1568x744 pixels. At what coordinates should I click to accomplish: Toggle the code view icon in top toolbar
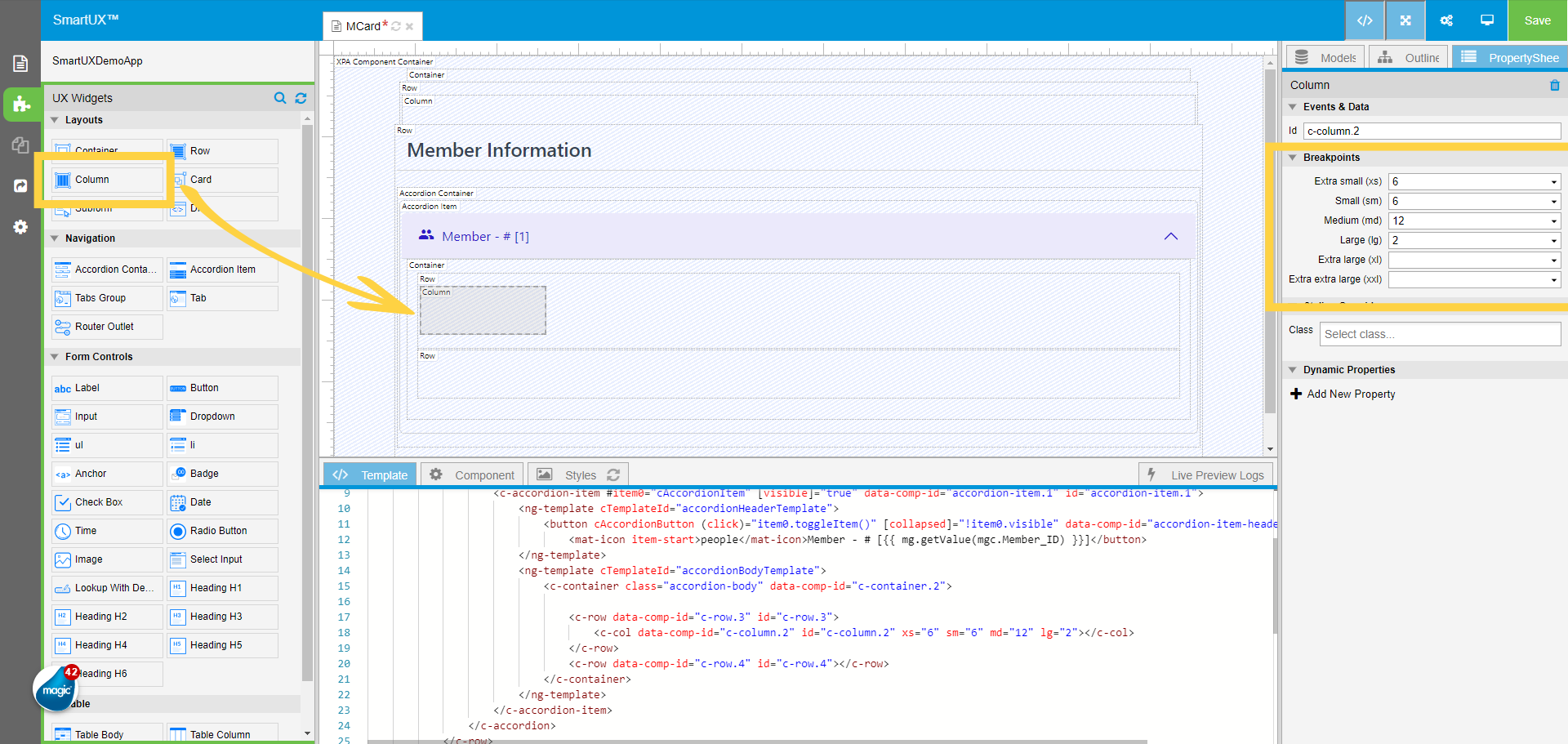click(x=1365, y=20)
